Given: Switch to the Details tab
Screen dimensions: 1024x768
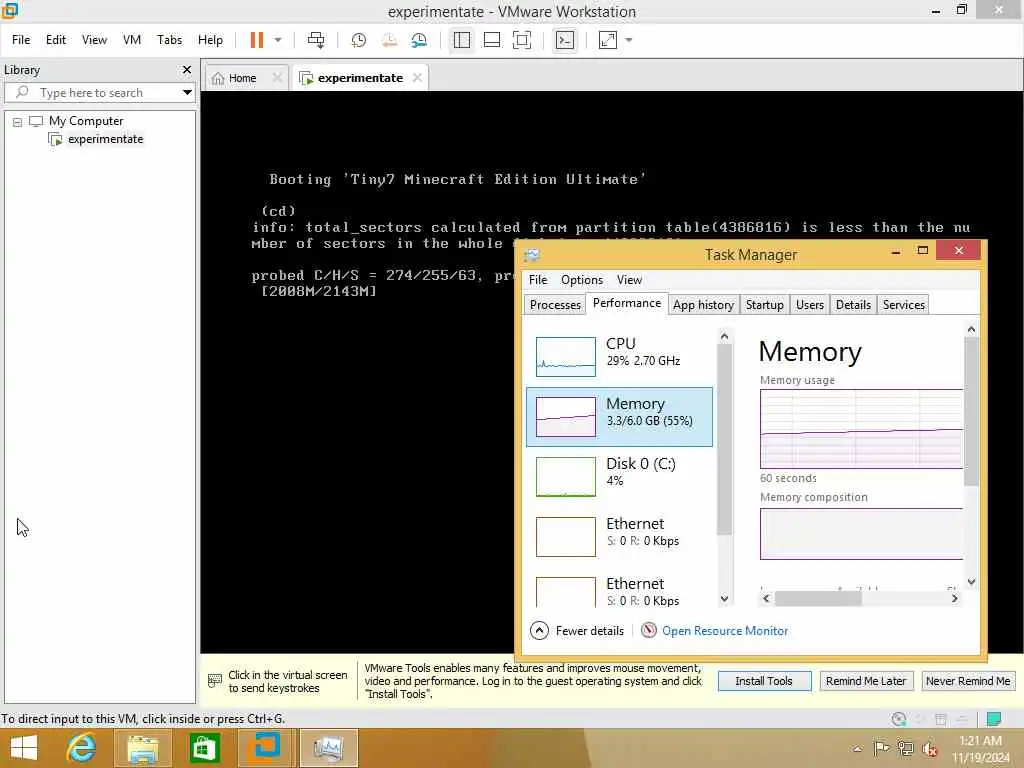Looking at the screenshot, I should (853, 305).
